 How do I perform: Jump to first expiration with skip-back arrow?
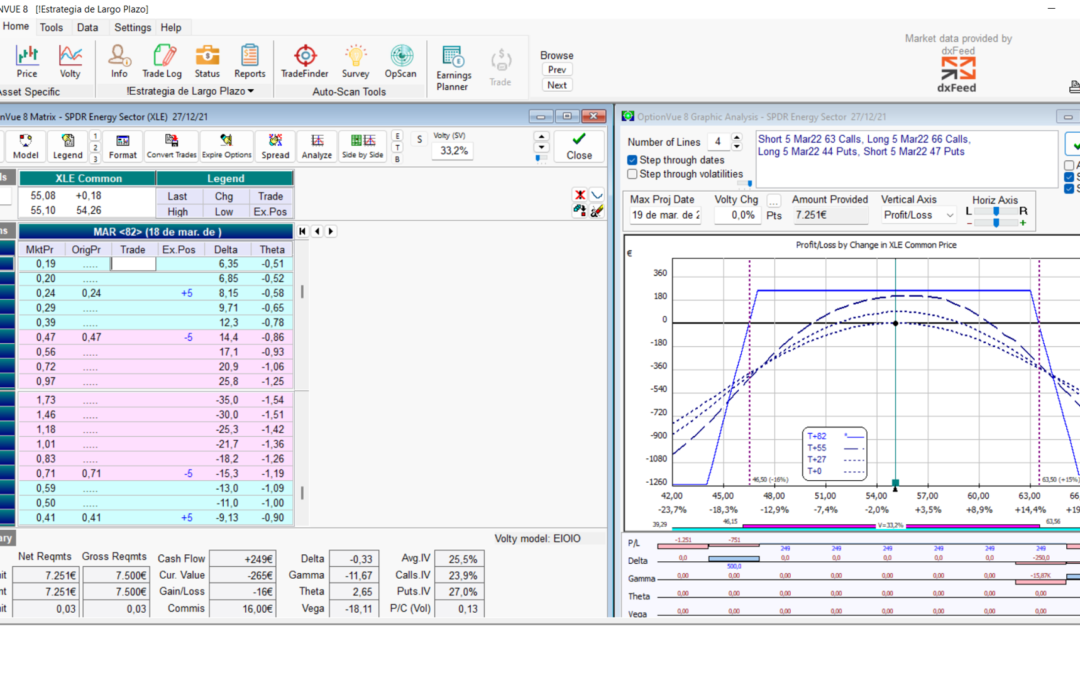[x=302, y=231]
